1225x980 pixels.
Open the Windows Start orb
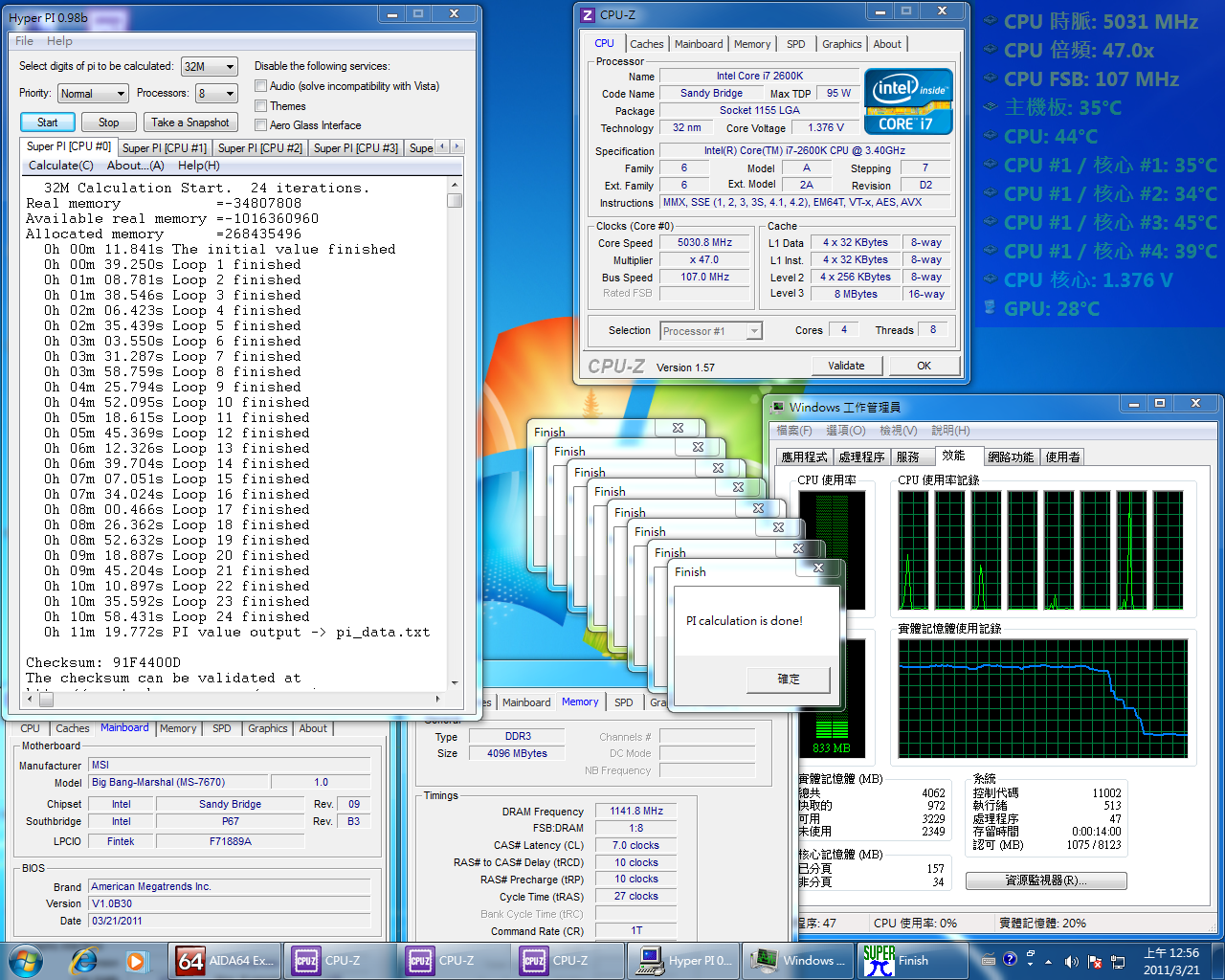pos(26,960)
